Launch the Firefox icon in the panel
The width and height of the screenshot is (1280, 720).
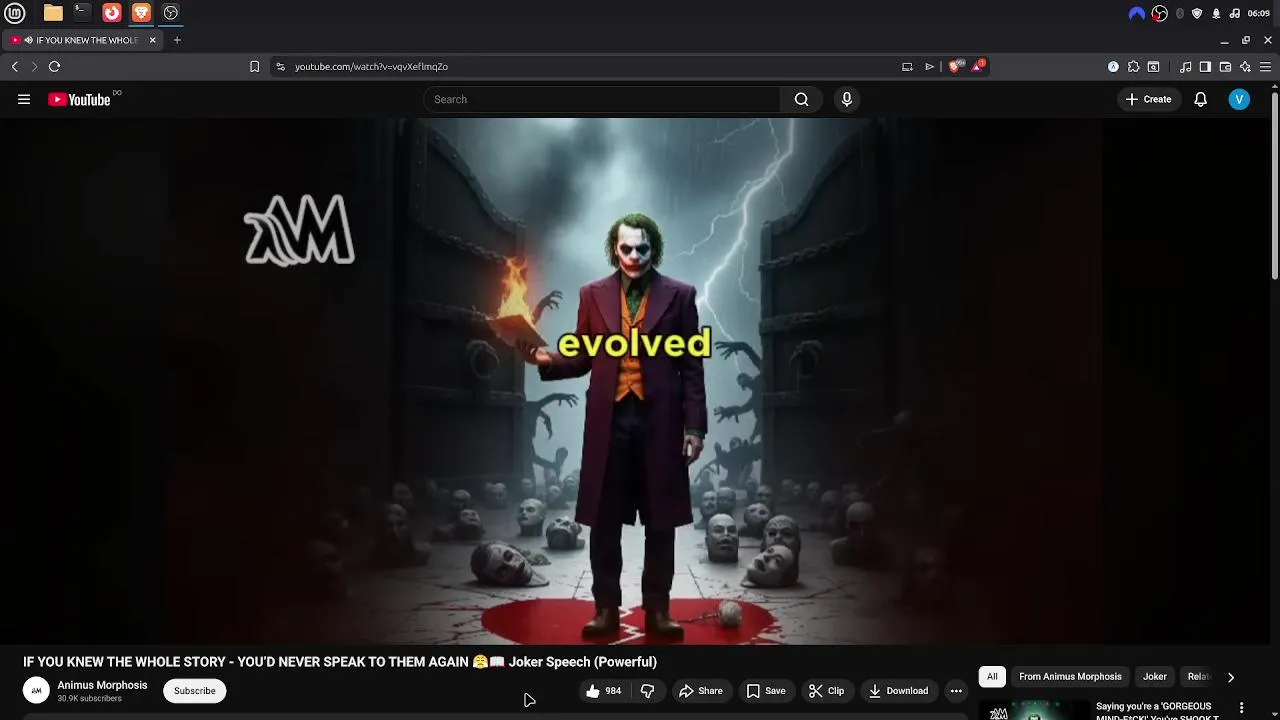[112, 13]
